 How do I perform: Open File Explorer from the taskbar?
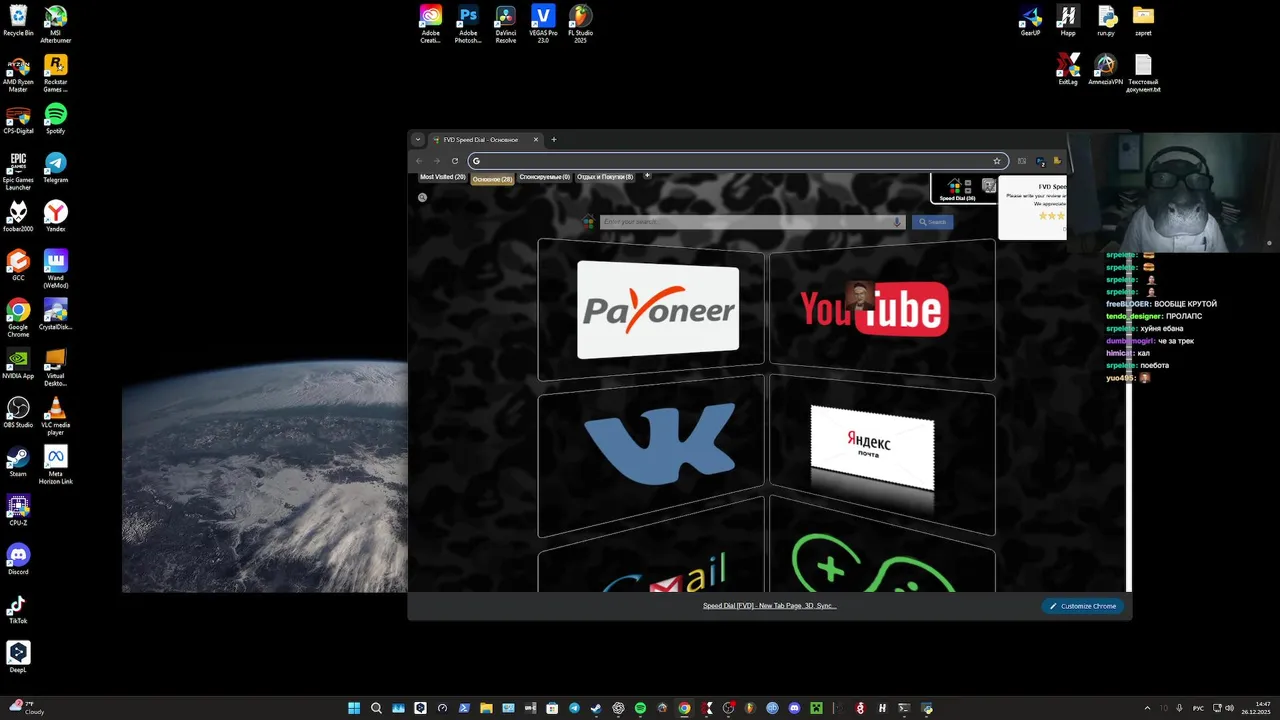(x=486, y=708)
